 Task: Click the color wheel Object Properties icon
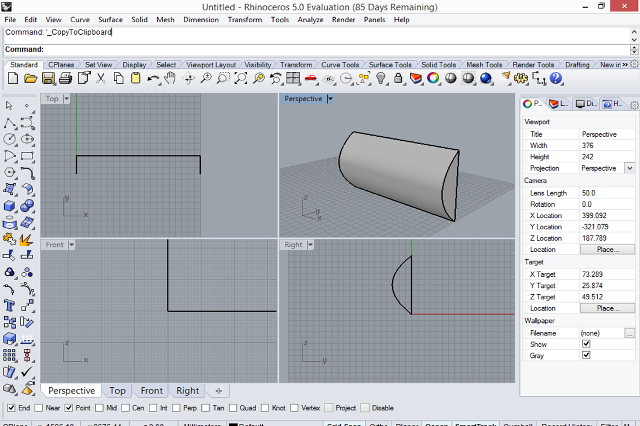point(433,78)
